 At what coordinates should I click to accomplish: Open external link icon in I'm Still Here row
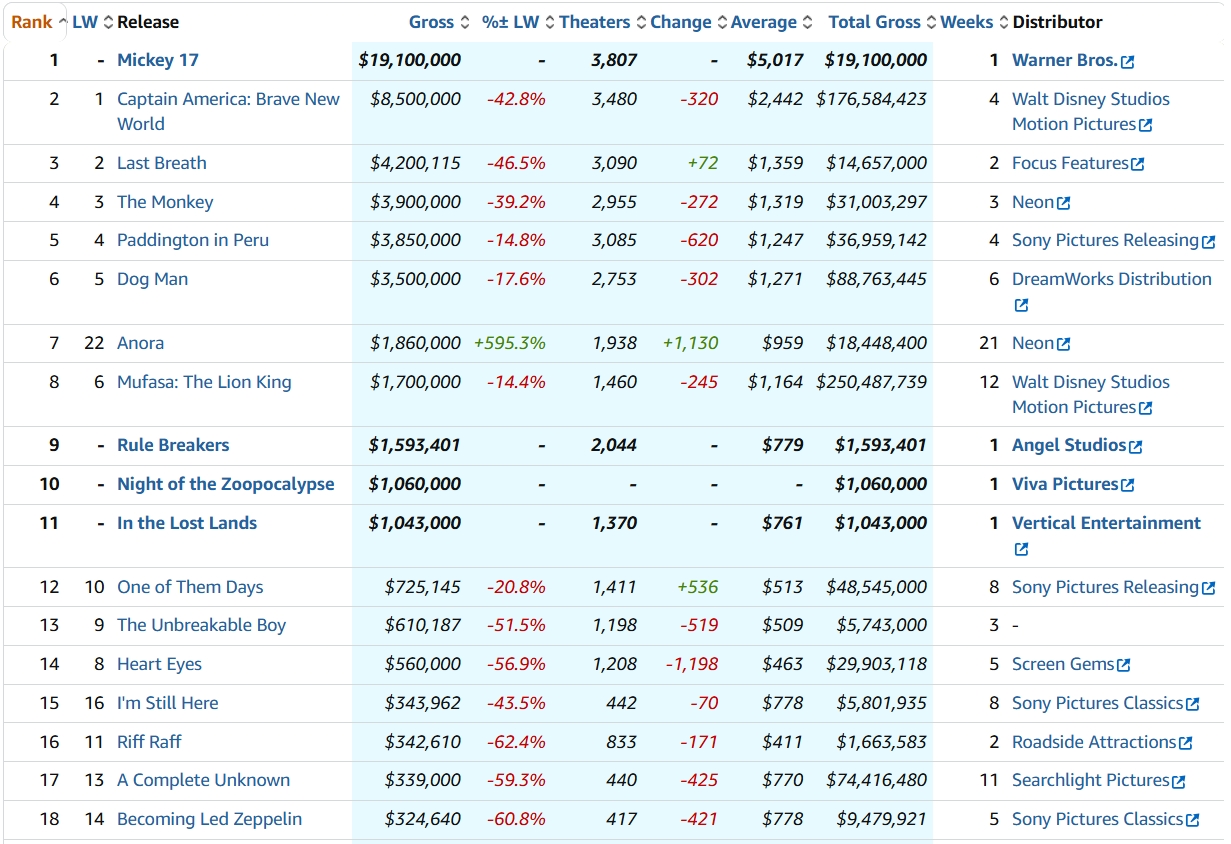(x=1192, y=704)
